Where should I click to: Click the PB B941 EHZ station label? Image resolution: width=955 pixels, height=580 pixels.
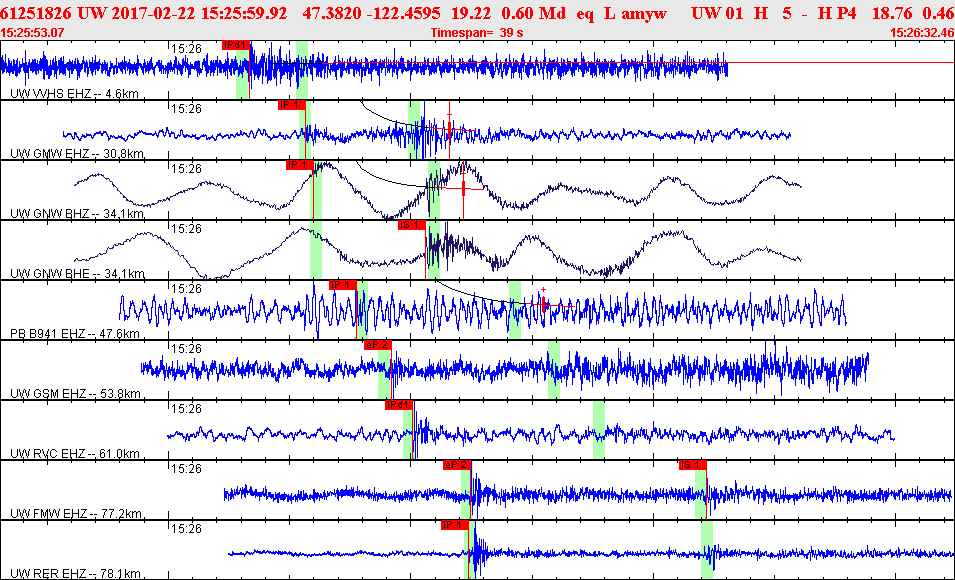point(75,334)
